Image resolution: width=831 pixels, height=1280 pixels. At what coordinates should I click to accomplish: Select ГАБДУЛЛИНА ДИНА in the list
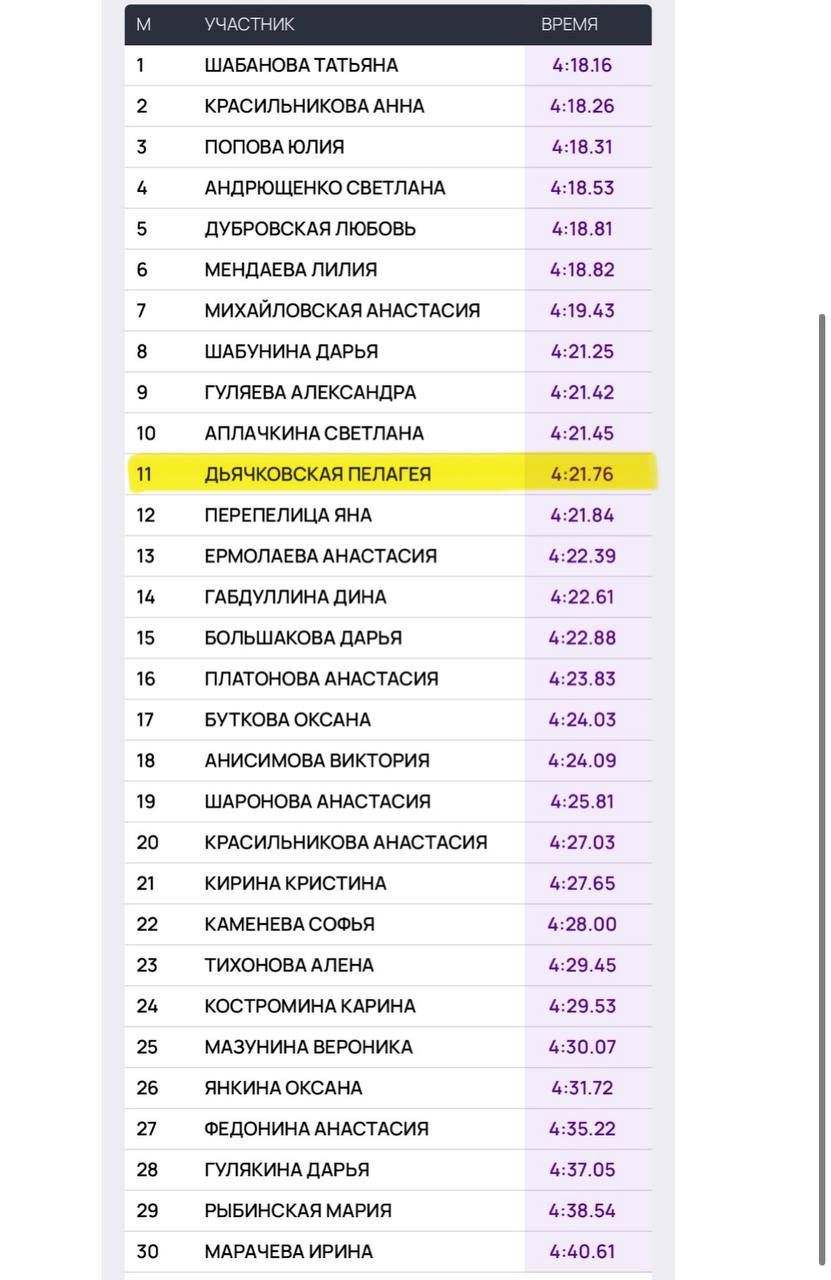(x=295, y=597)
